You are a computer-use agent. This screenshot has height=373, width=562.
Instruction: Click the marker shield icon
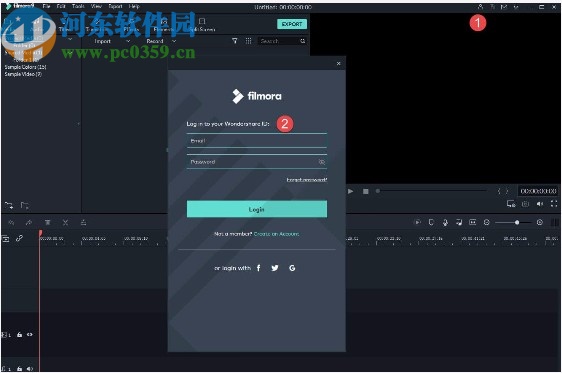431,223
